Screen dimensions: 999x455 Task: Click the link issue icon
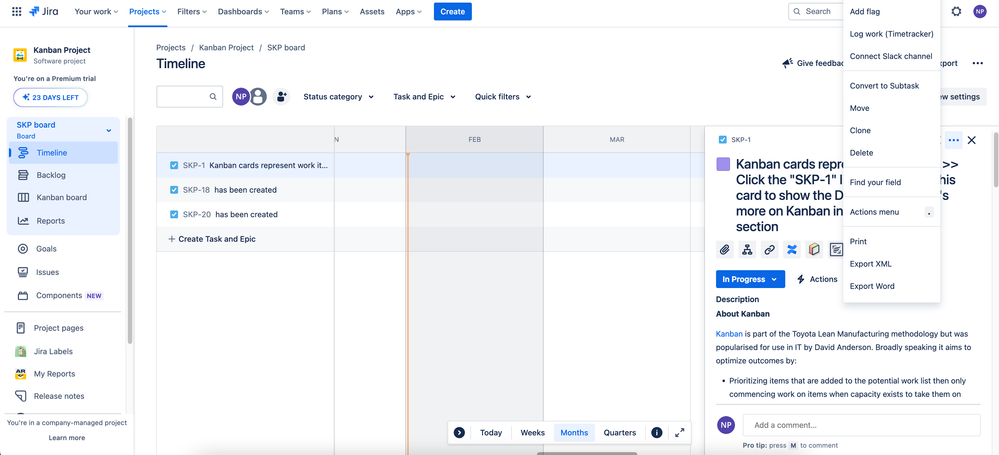[770, 250]
